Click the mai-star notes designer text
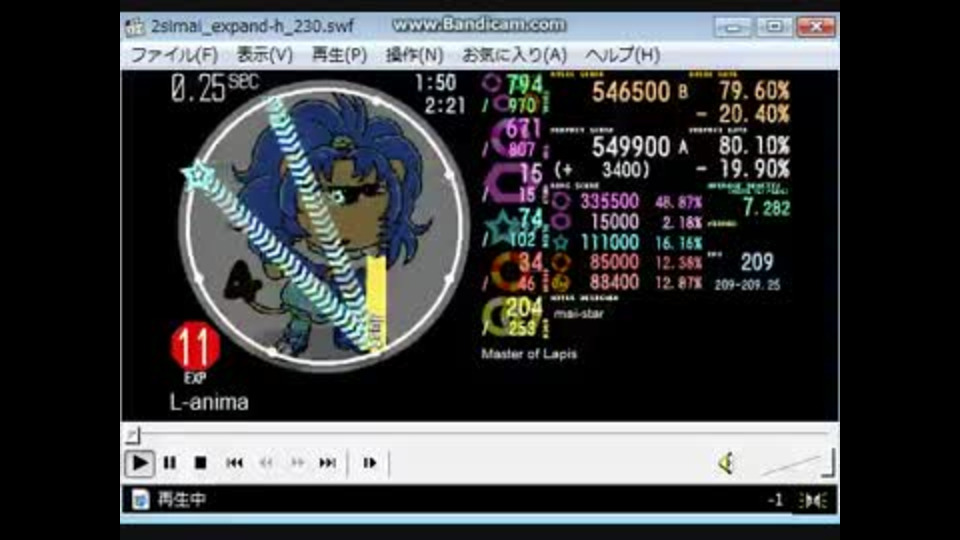Image resolution: width=960 pixels, height=540 pixels. [x=579, y=313]
